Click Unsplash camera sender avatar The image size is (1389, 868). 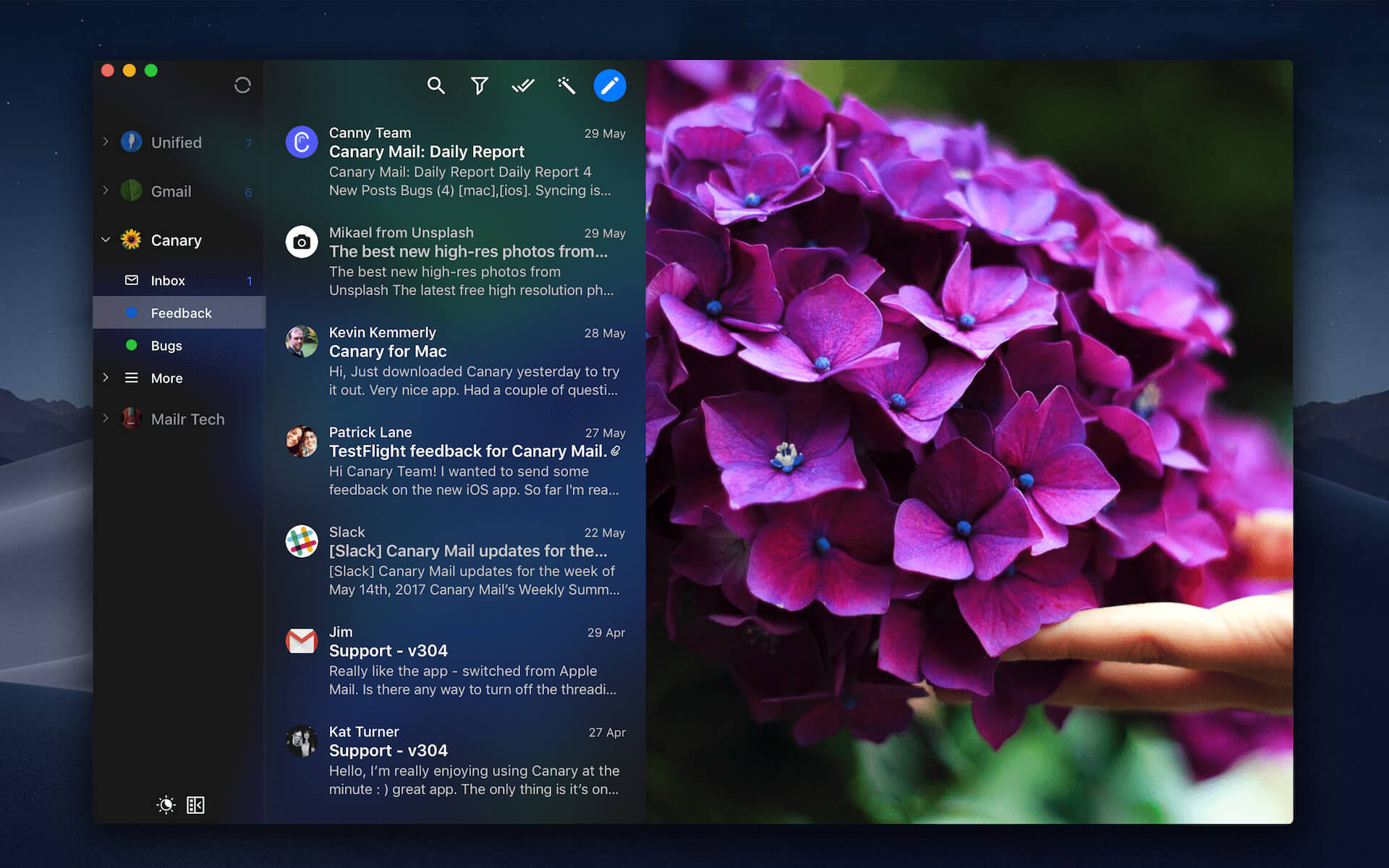(302, 242)
